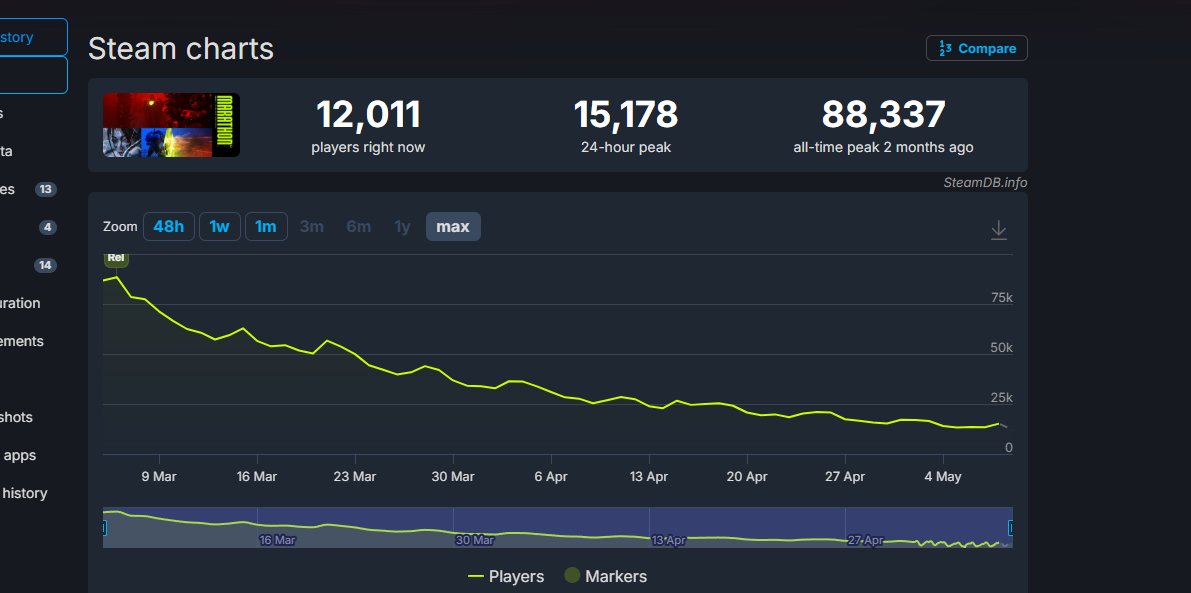
Task: Grab the navigator's right range handle
Action: (x=1011, y=528)
